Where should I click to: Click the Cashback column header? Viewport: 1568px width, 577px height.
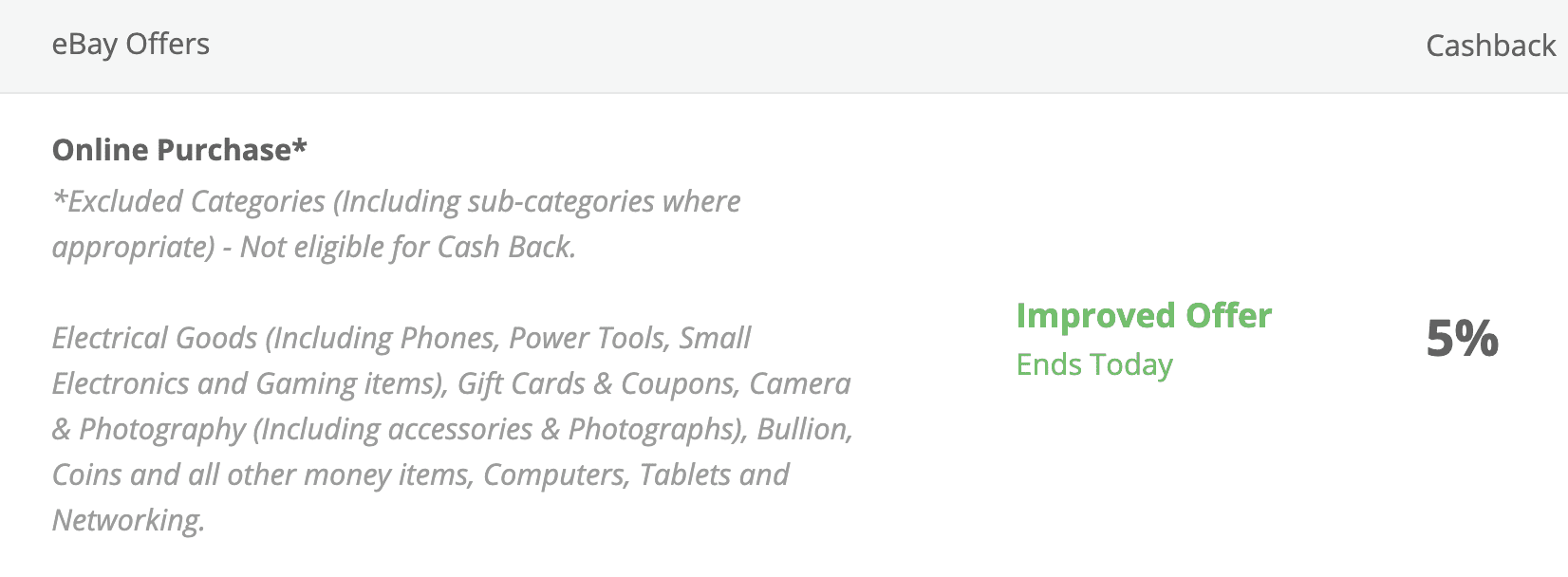(1490, 46)
